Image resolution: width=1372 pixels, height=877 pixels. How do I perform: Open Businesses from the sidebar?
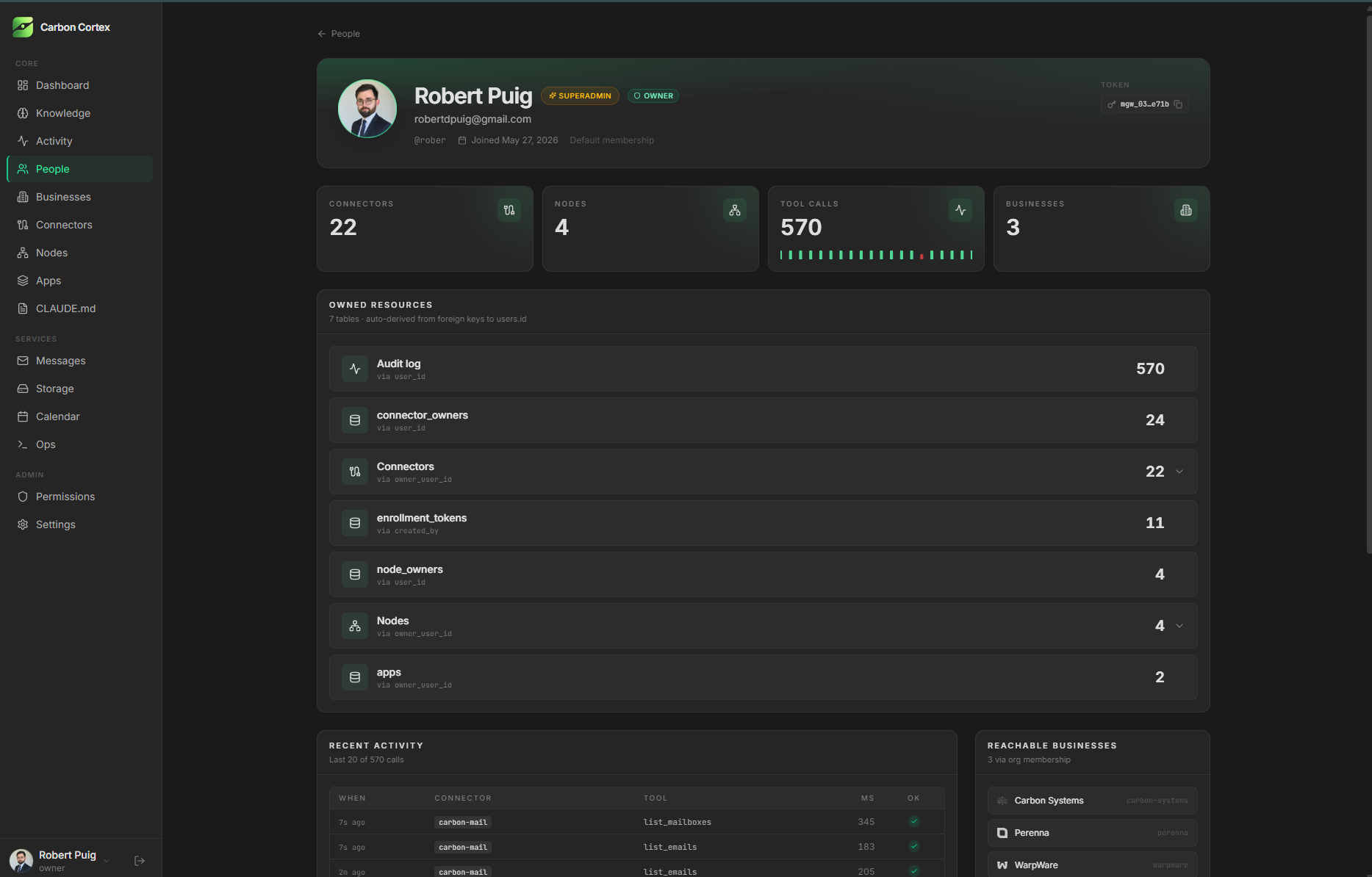(x=79, y=197)
